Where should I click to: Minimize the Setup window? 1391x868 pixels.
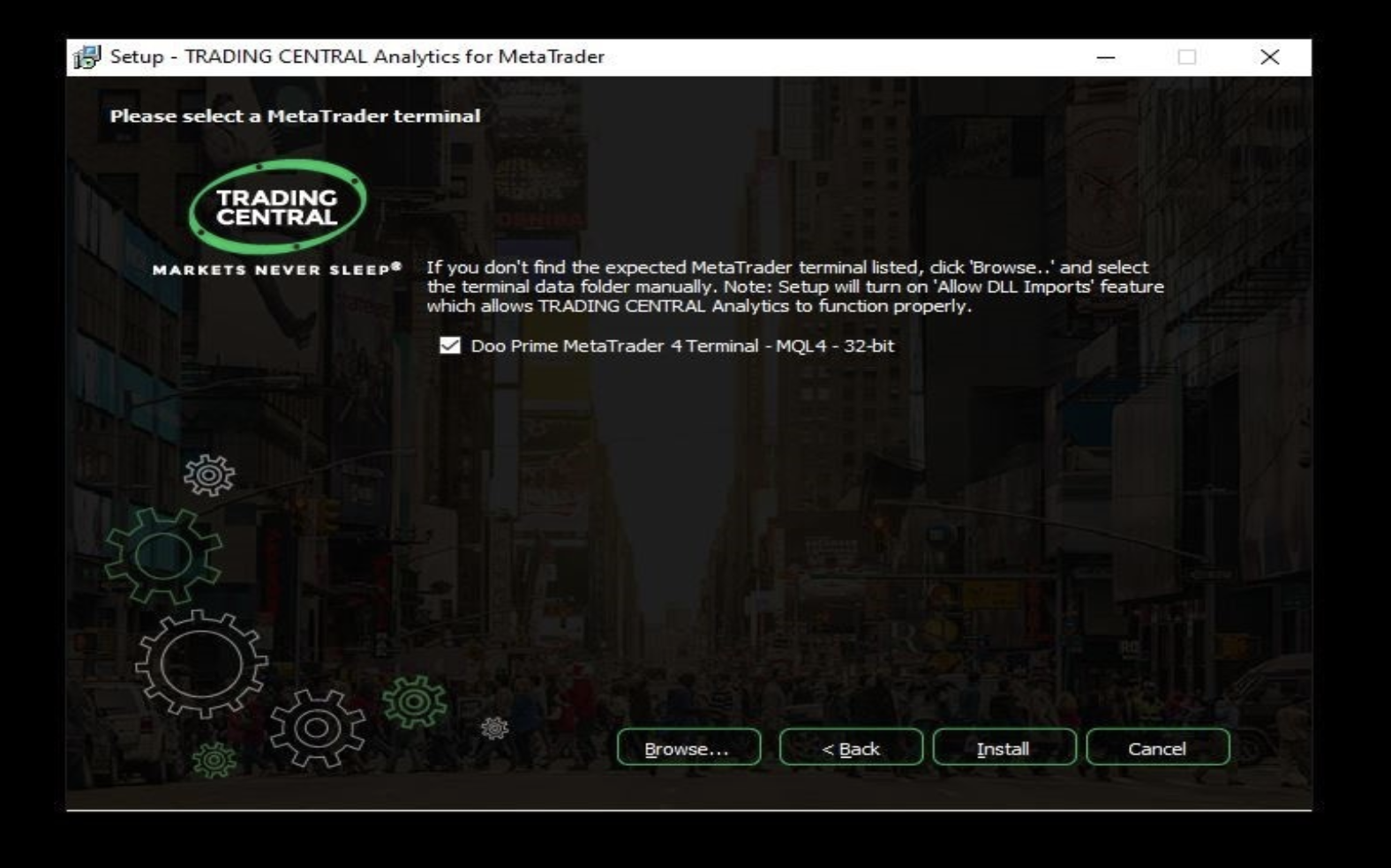tap(1105, 57)
